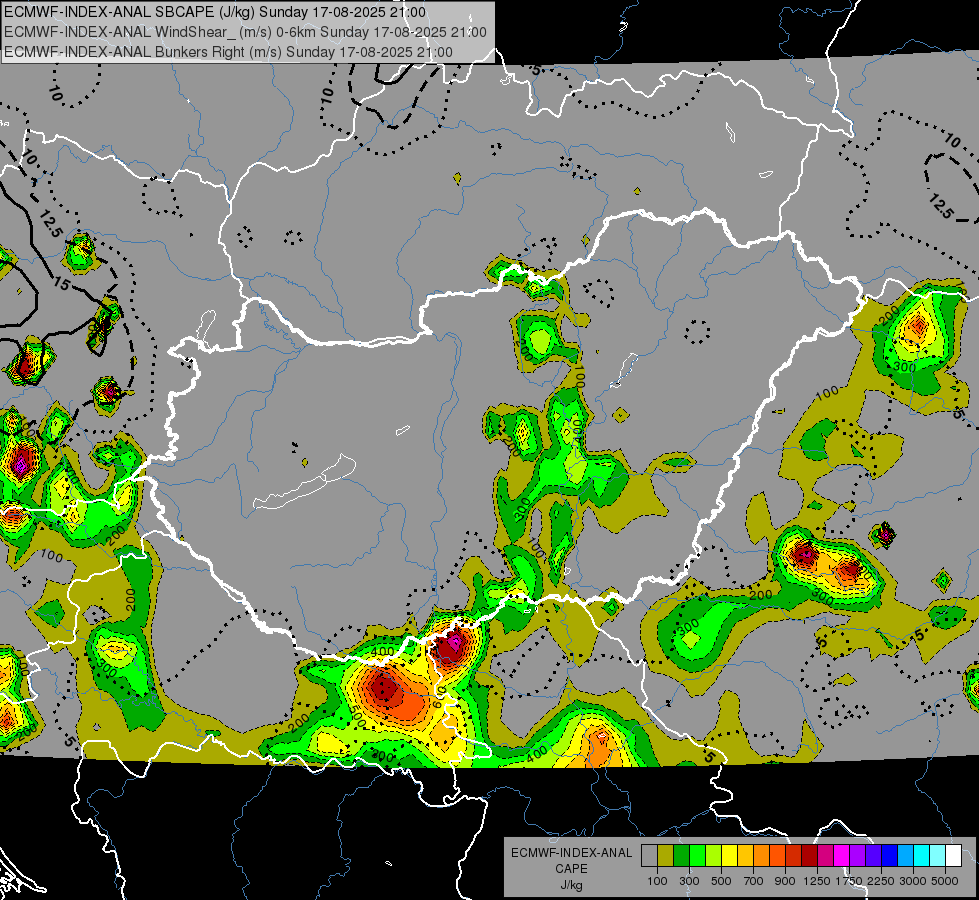Viewport: 979px width, 900px height.
Task: Click the legend tick value 5000
Action: pyautogui.click(x=945, y=881)
